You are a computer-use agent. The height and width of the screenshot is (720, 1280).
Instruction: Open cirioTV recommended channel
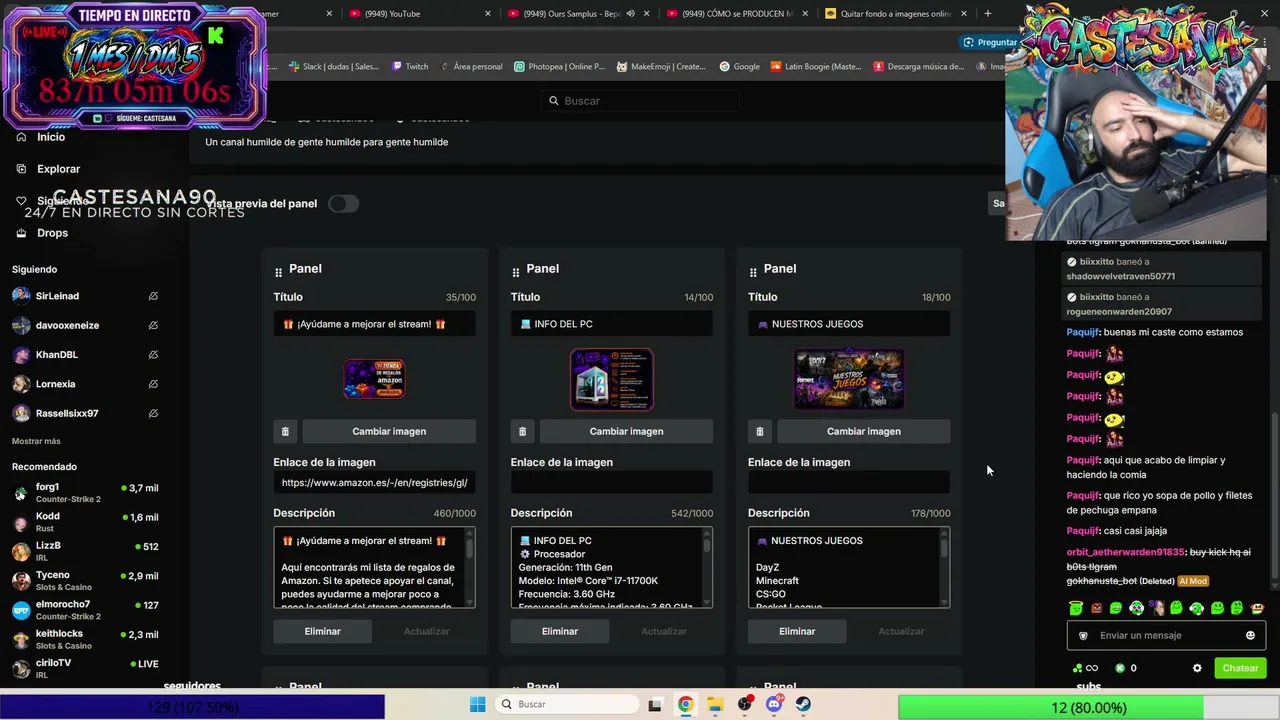[x=85, y=668]
